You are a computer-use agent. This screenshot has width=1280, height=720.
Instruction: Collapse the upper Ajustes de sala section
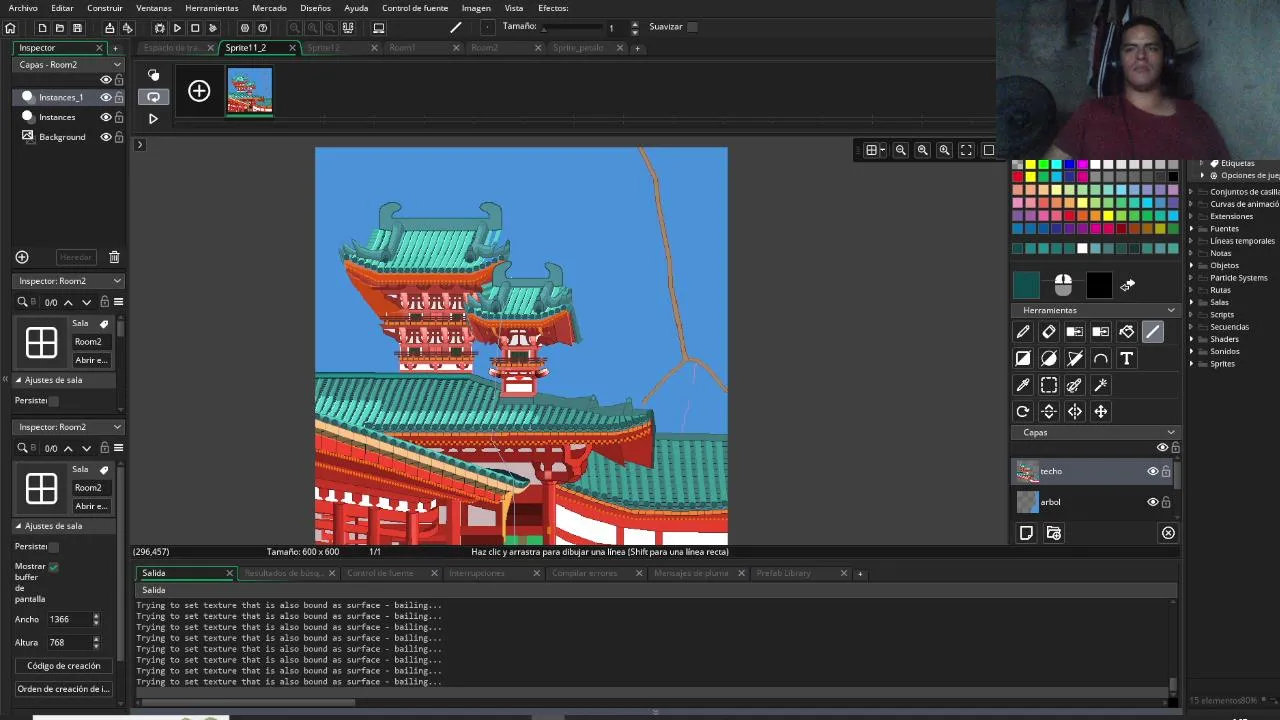click(x=18, y=380)
